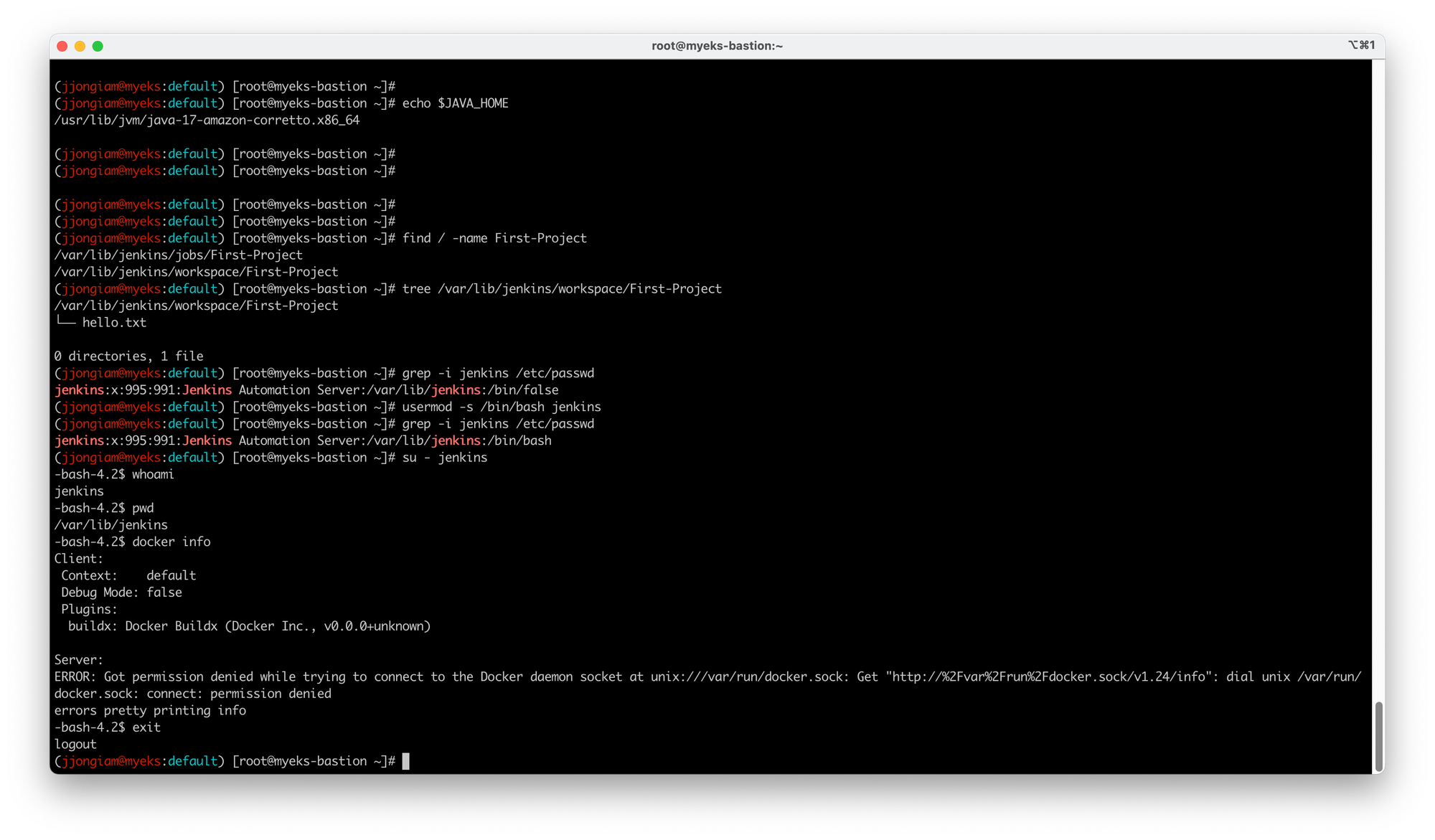Viewport: 1435px width, 840px height.
Task: Click the blinking cursor at last prompt
Action: tap(406, 761)
